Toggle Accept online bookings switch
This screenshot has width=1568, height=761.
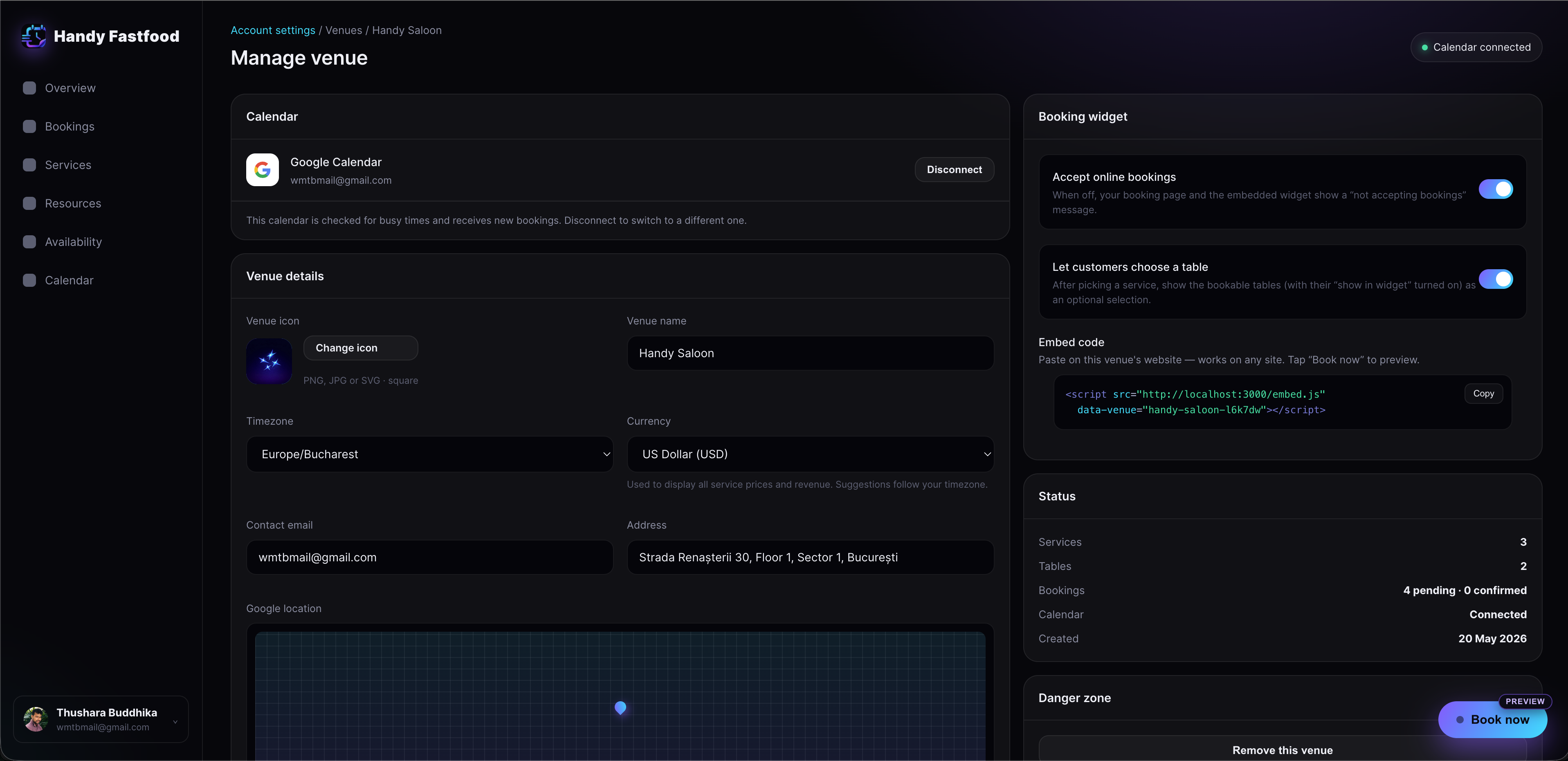point(1496,189)
